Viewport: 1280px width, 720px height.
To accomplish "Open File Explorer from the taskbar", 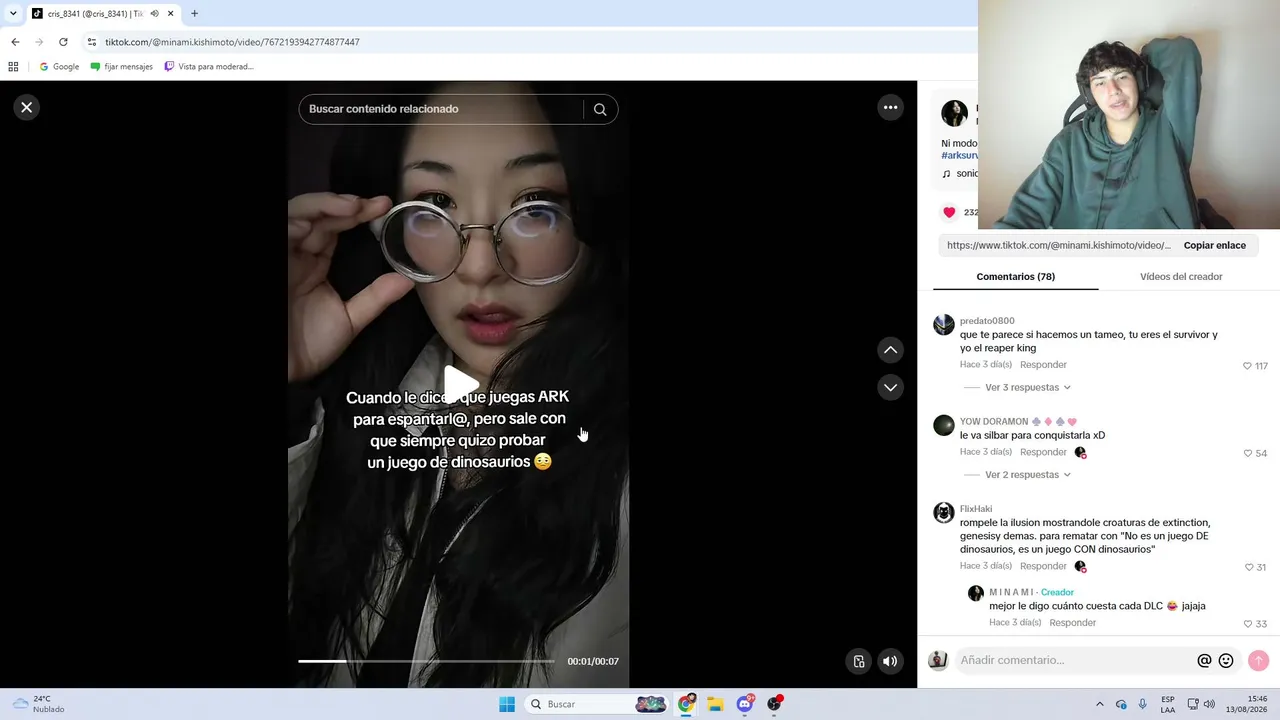I will pos(715,704).
